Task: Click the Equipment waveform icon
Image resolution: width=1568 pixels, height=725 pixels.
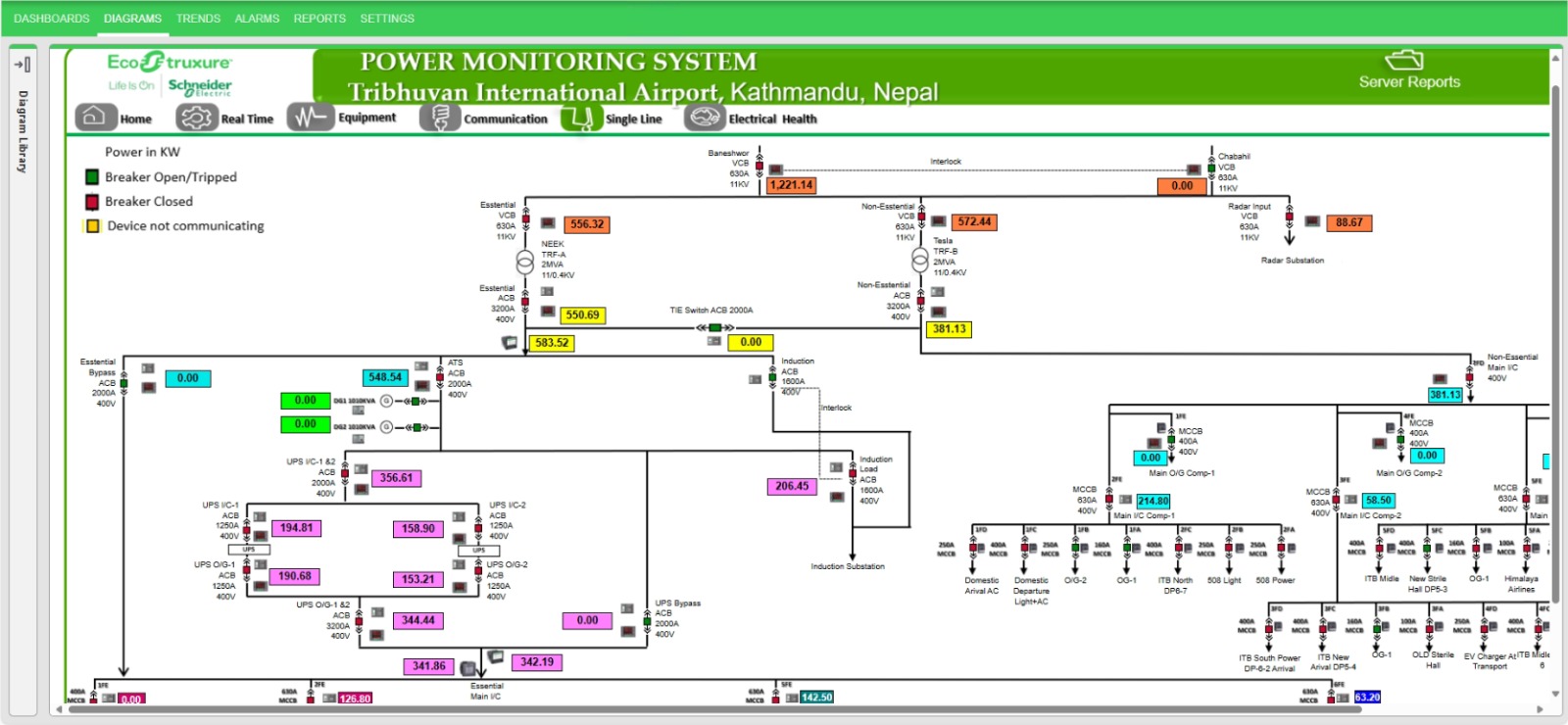Action: (310, 118)
